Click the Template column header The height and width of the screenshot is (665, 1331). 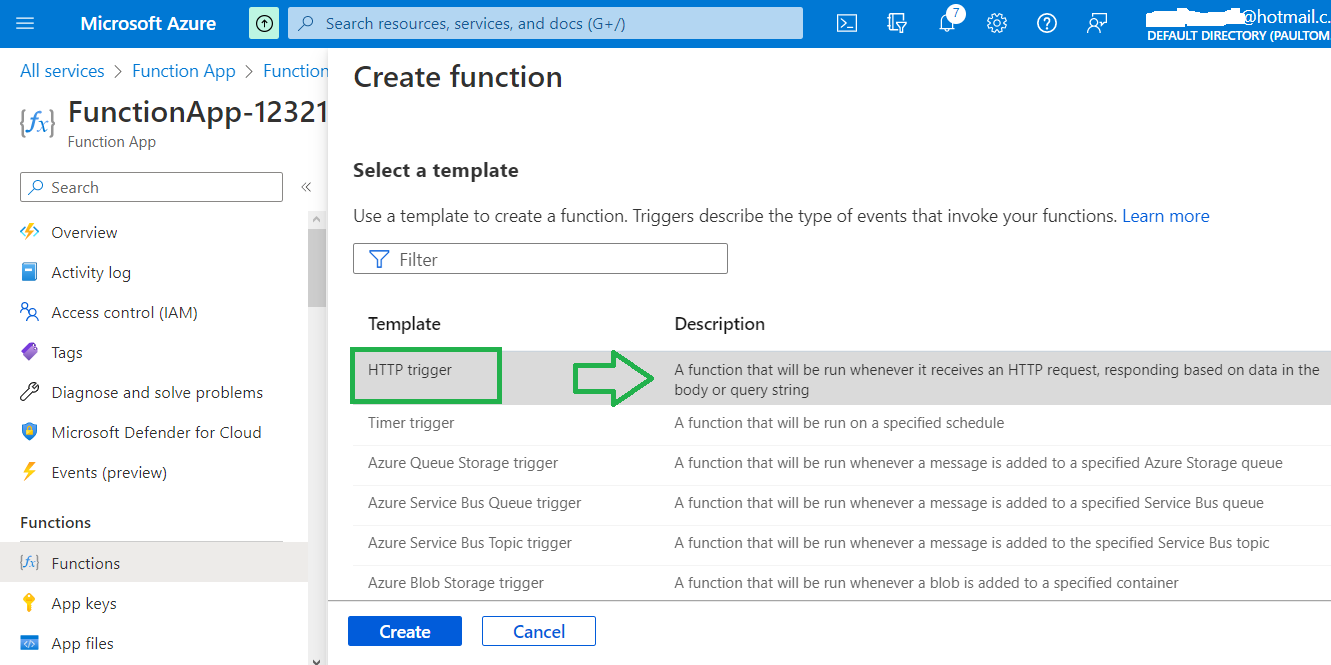[x=404, y=323]
